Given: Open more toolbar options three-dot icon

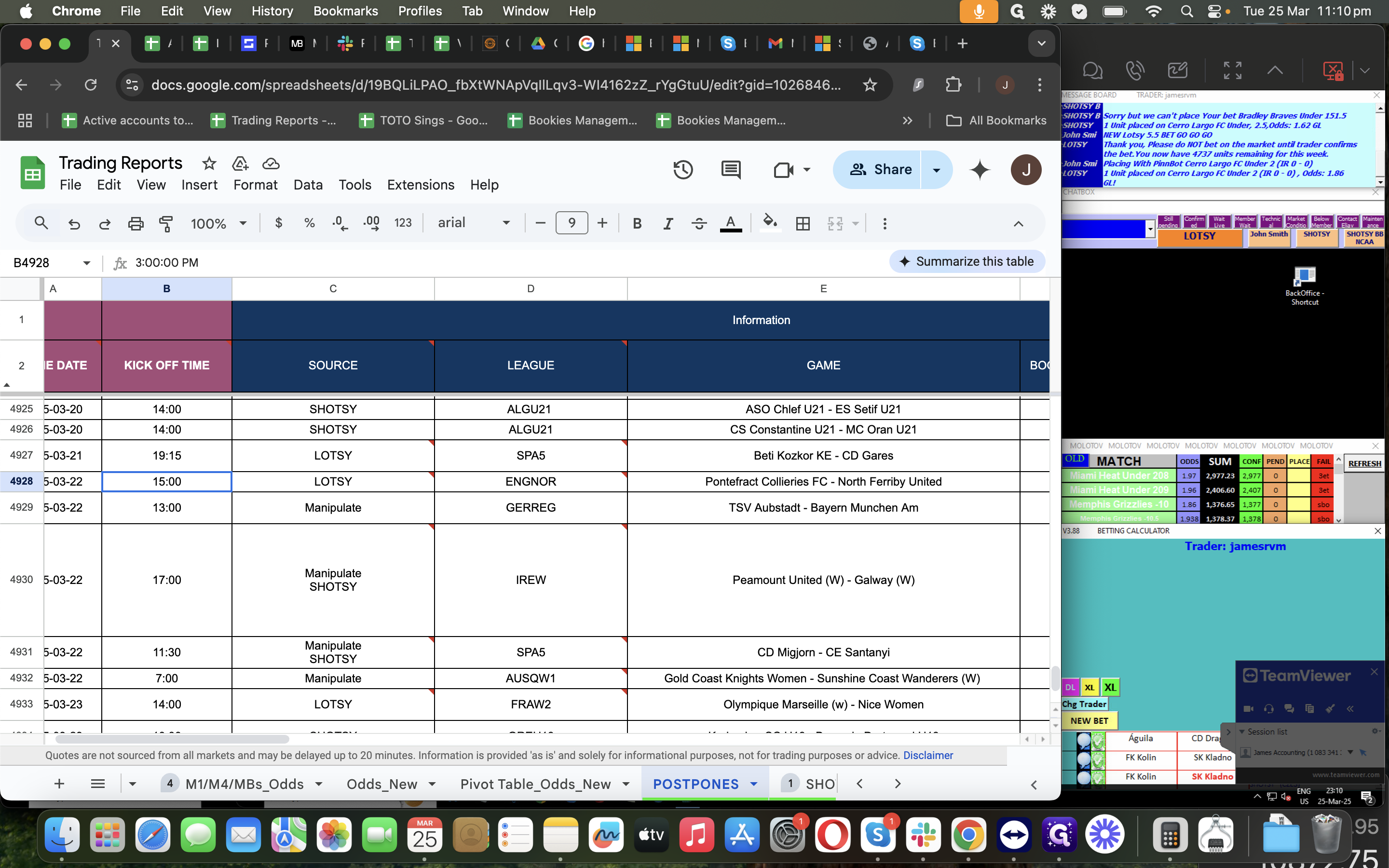Looking at the screenshot, I should (885, 223).
